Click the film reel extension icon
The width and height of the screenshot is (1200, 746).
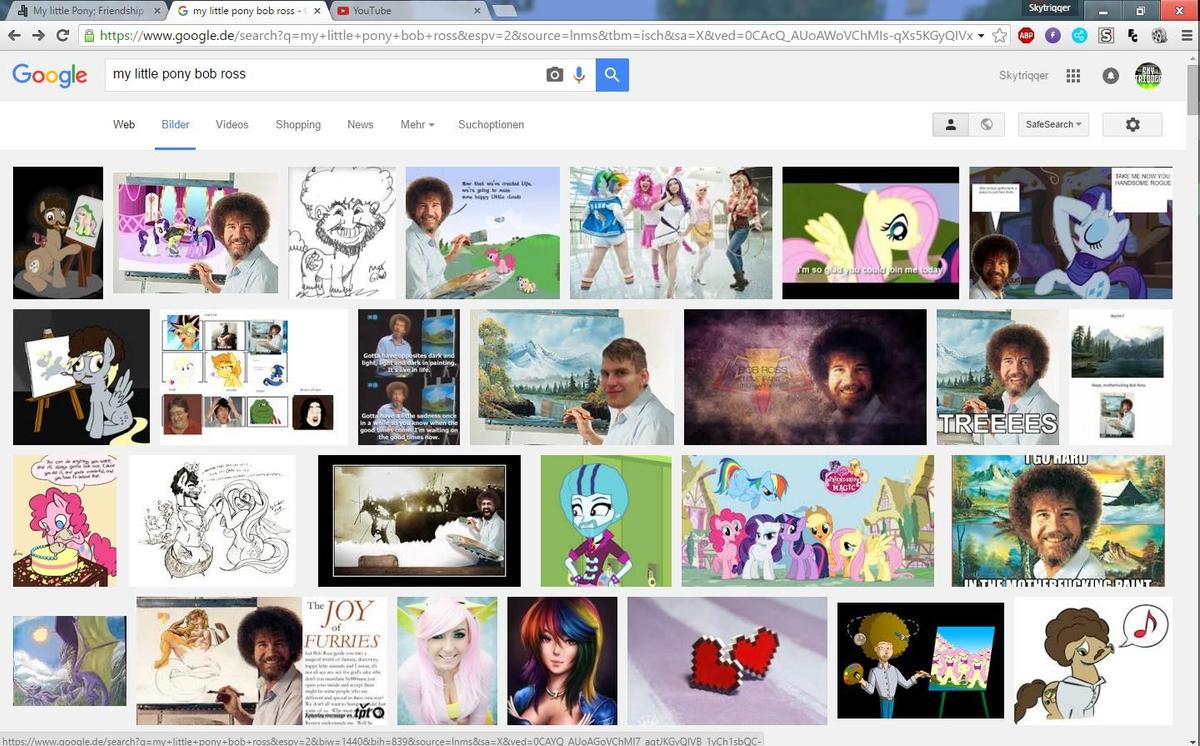point(1158,35)
